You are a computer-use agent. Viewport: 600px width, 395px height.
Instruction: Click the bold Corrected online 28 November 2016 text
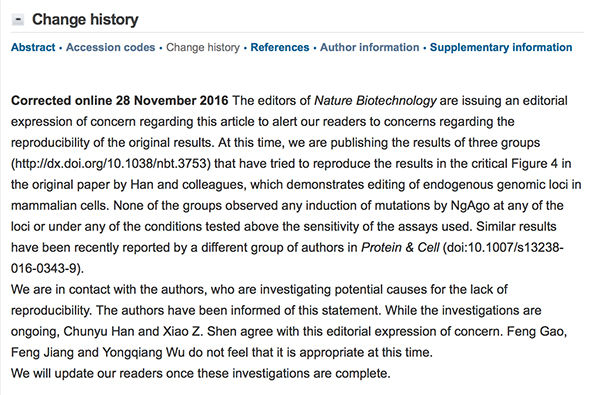119,101
